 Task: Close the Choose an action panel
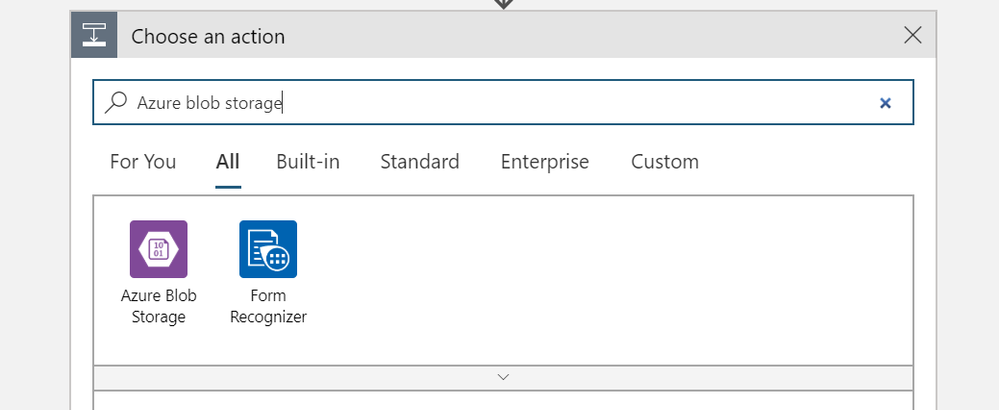pyautogui.click(x=913, y=35)
